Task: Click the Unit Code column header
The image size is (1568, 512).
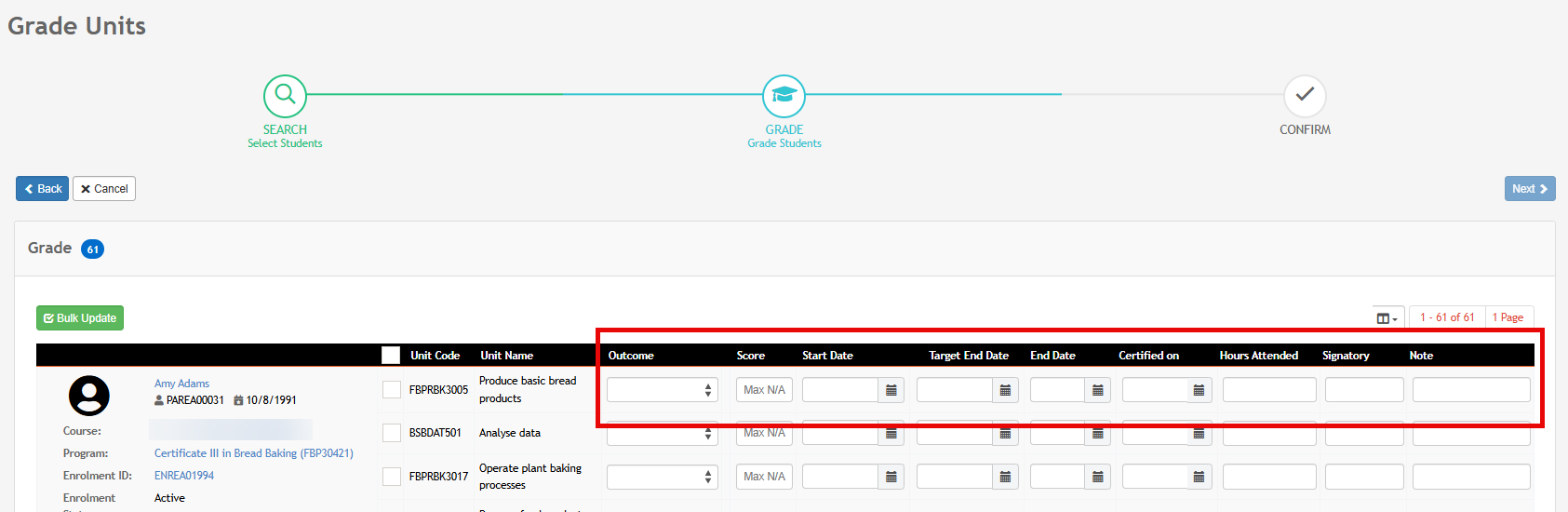Action: 435,356
